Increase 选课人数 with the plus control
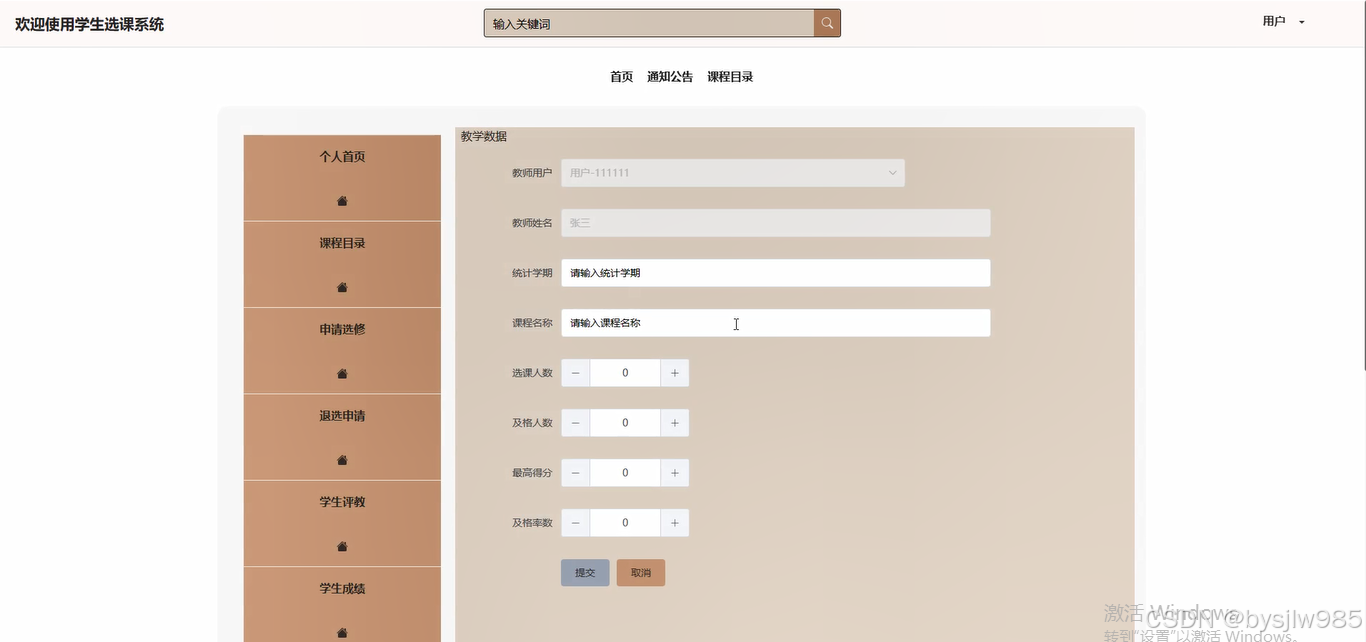 tap(675, 372)
